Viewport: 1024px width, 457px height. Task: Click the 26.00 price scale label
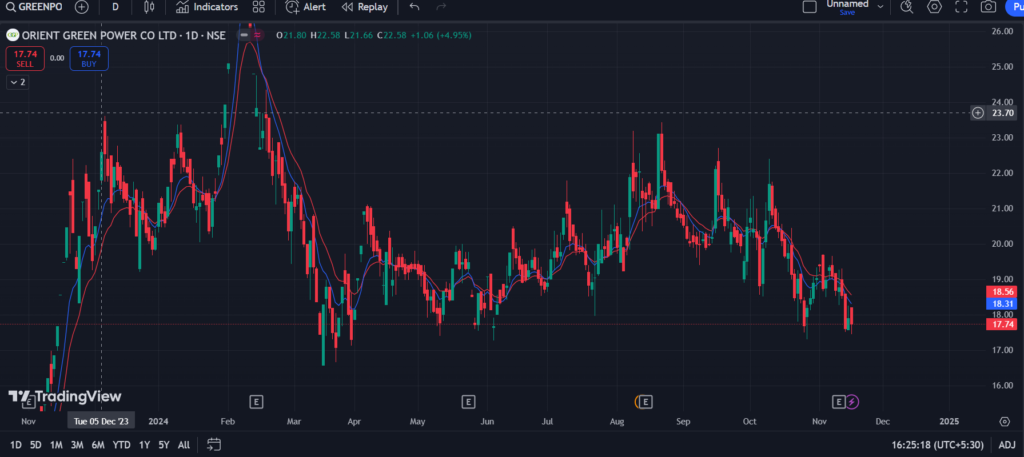tap(1002, 31)
